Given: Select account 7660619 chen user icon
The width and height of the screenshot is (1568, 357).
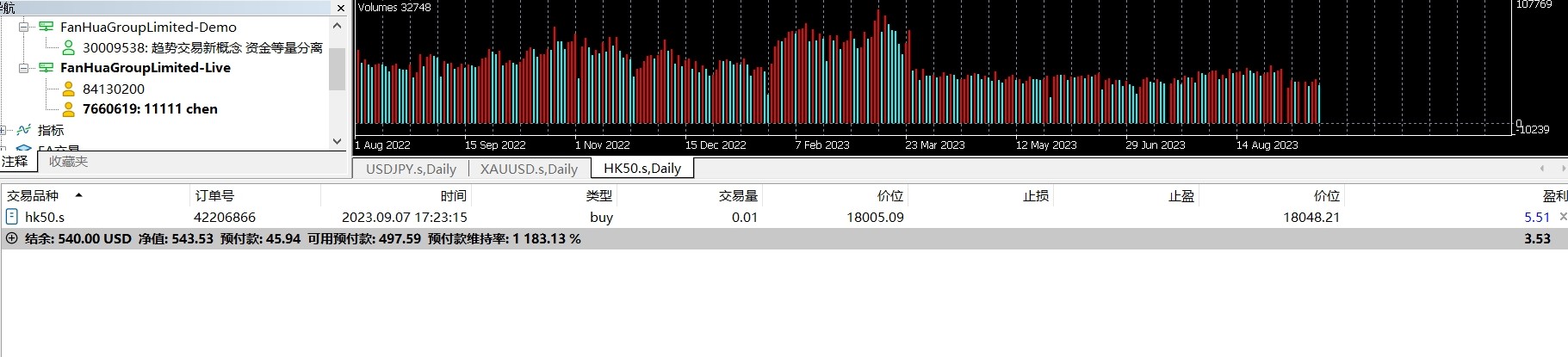Looking at the screenshot, I should [69, 109].
